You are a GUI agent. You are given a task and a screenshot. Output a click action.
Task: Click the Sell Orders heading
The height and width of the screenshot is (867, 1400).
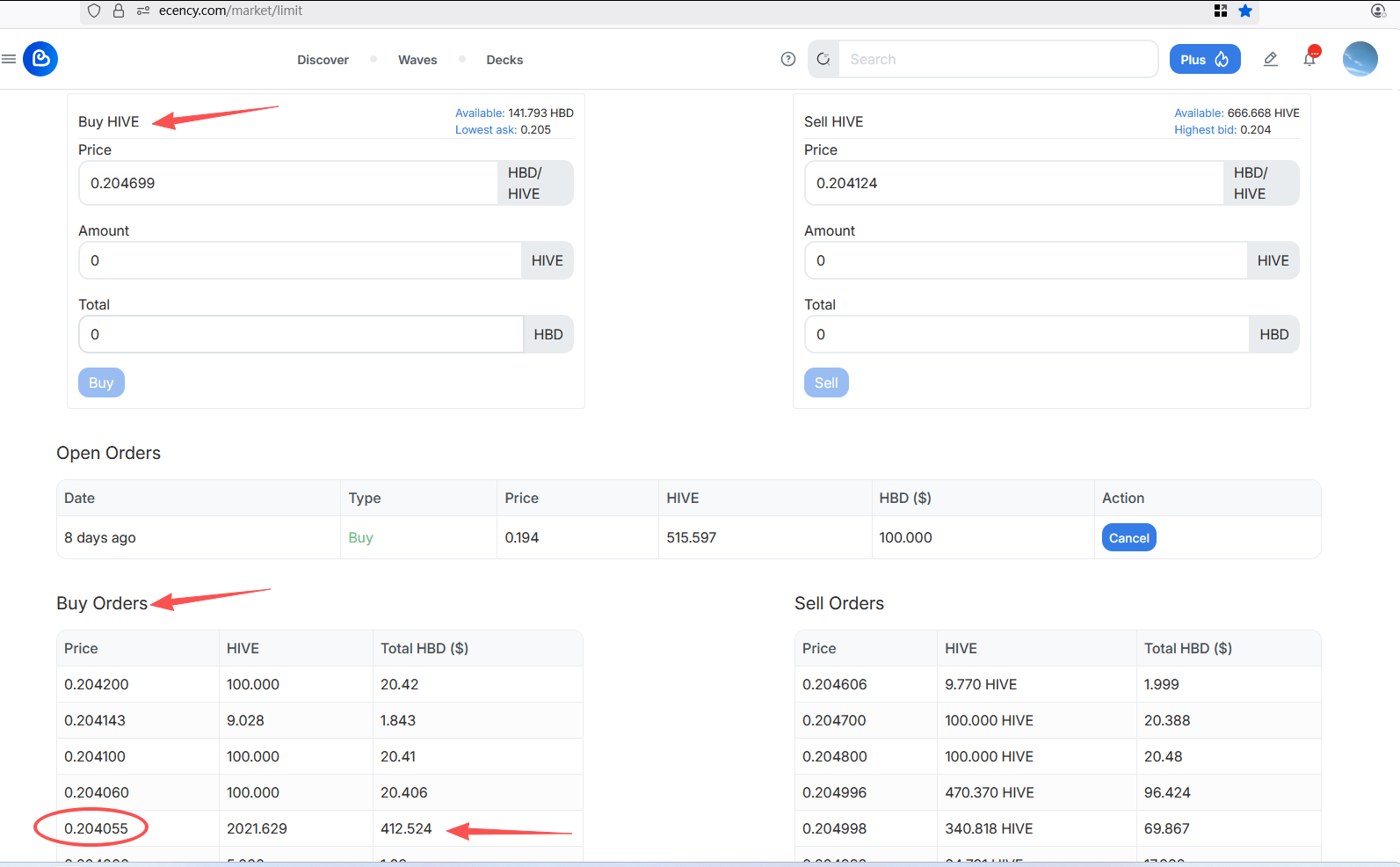[839, 603]
